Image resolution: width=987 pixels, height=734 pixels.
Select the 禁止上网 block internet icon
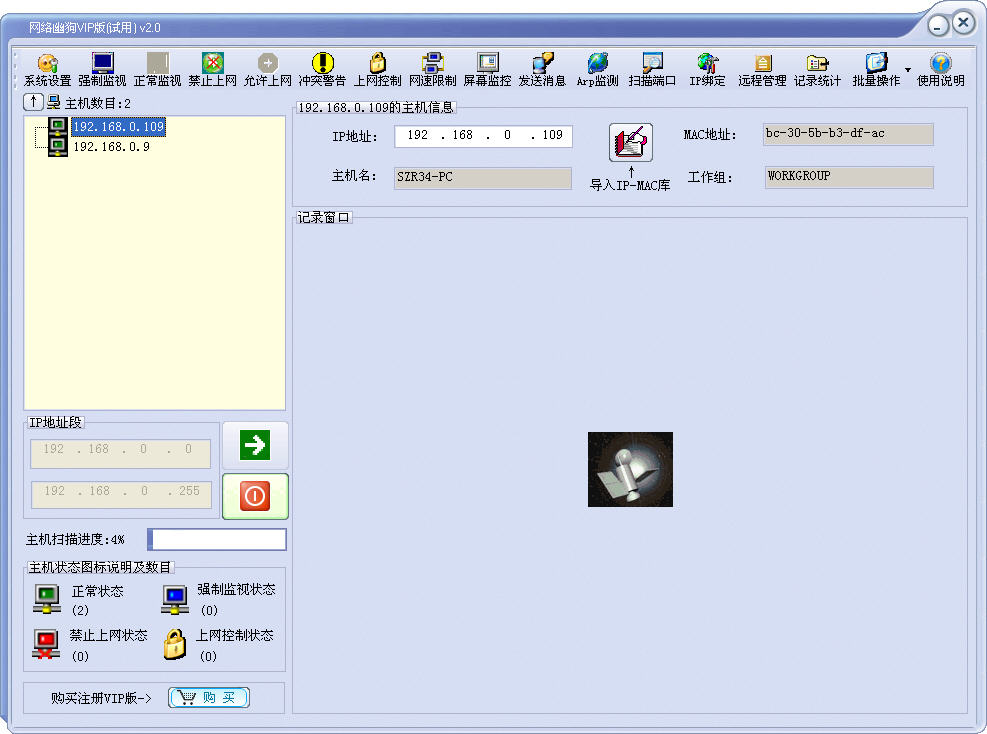click(x=212, y=69)
